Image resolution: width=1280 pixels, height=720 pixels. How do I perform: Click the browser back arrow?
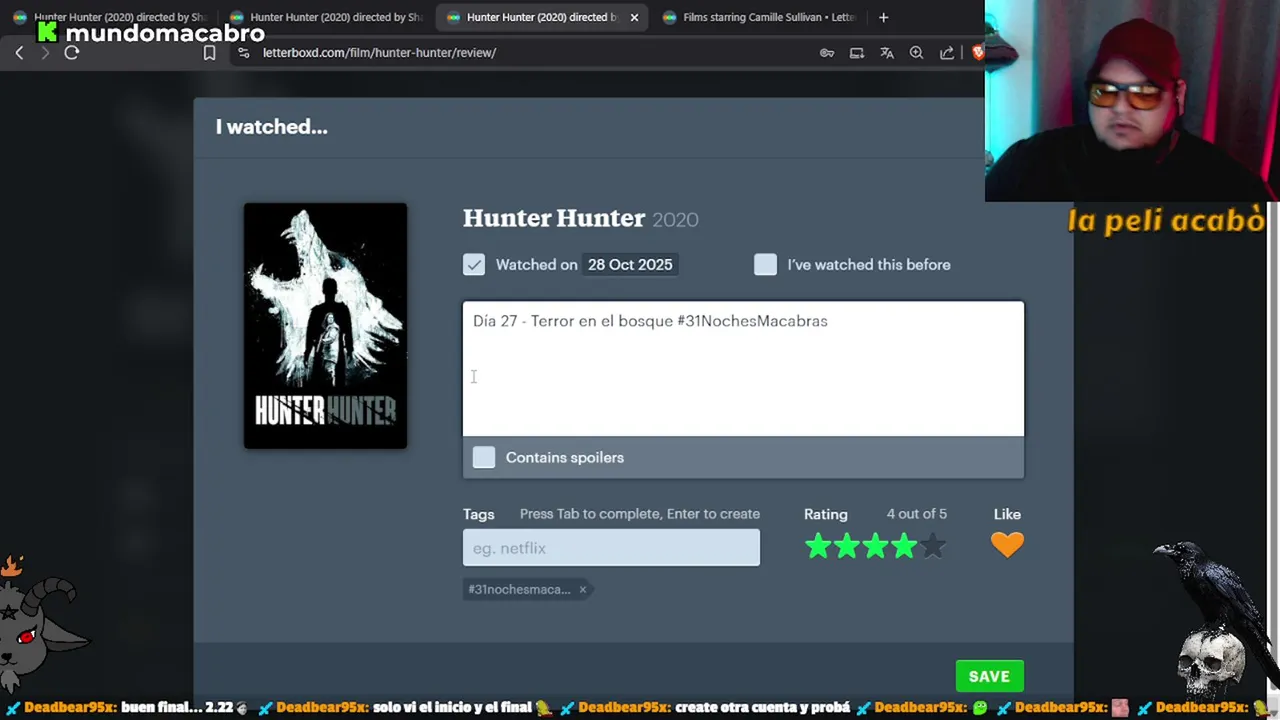(x=19, y=53)
